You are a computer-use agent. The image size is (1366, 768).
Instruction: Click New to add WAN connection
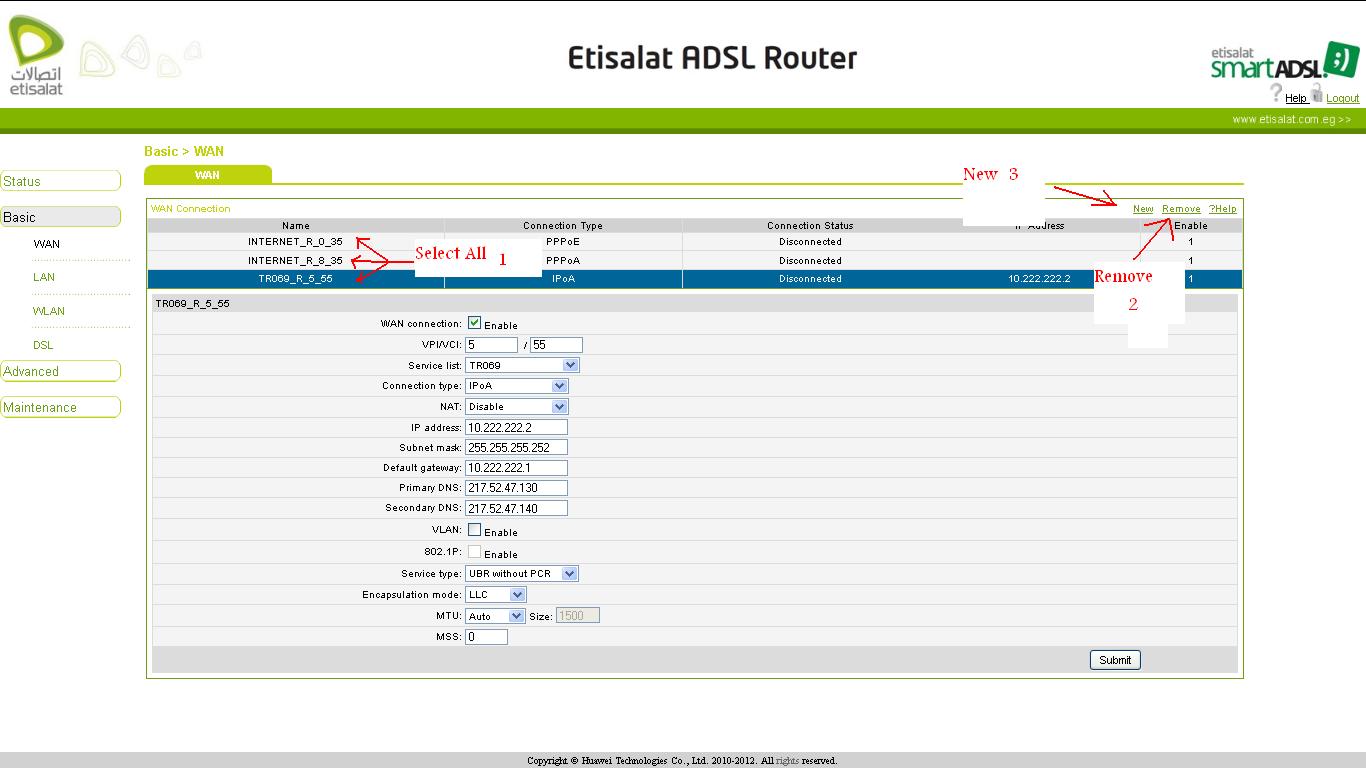(1143, 209)
